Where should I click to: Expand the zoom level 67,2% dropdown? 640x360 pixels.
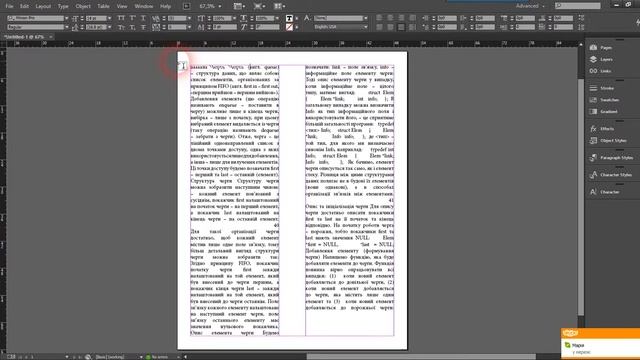point(220,7)
